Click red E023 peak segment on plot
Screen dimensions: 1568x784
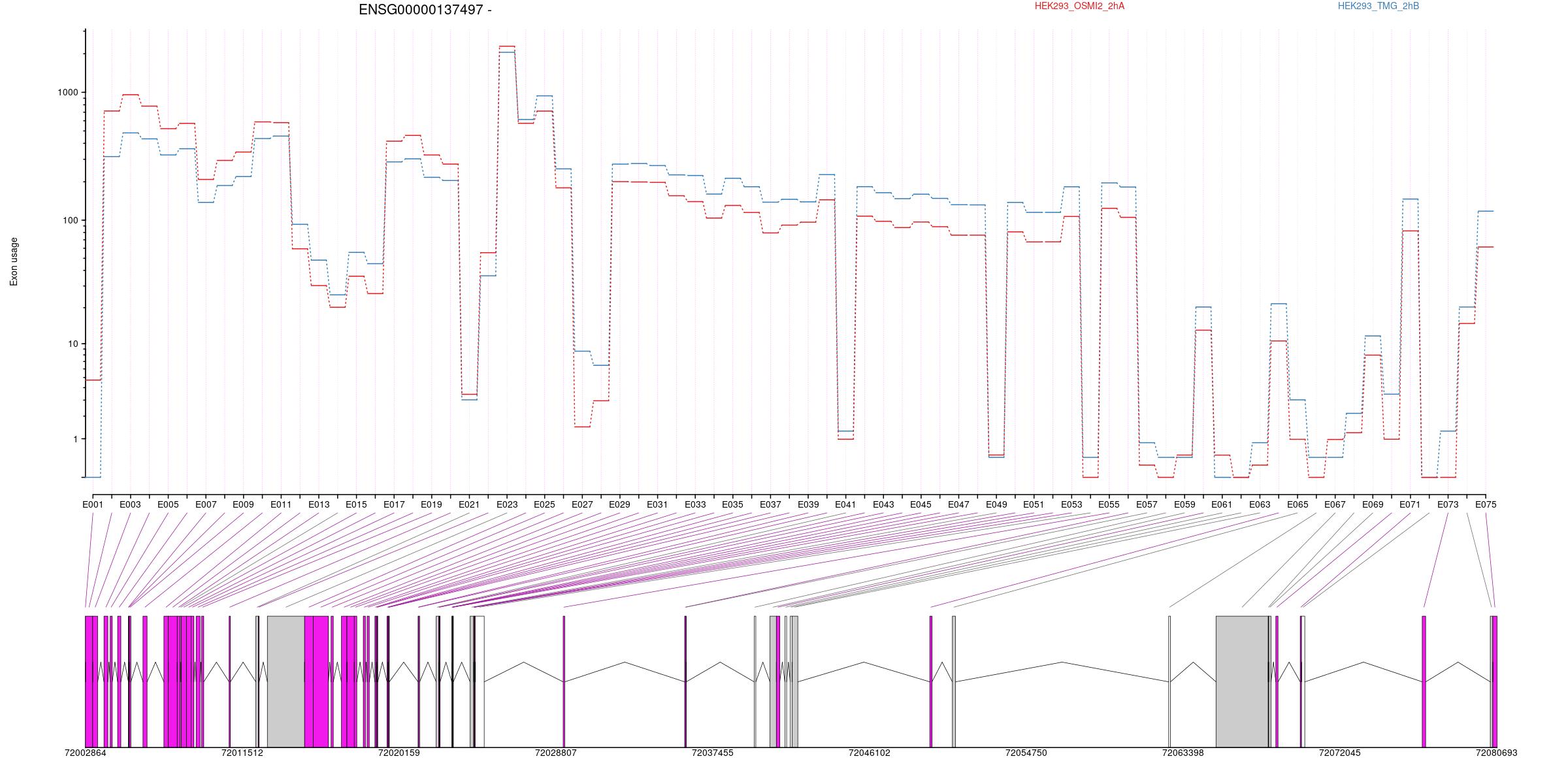coord(507,46)
